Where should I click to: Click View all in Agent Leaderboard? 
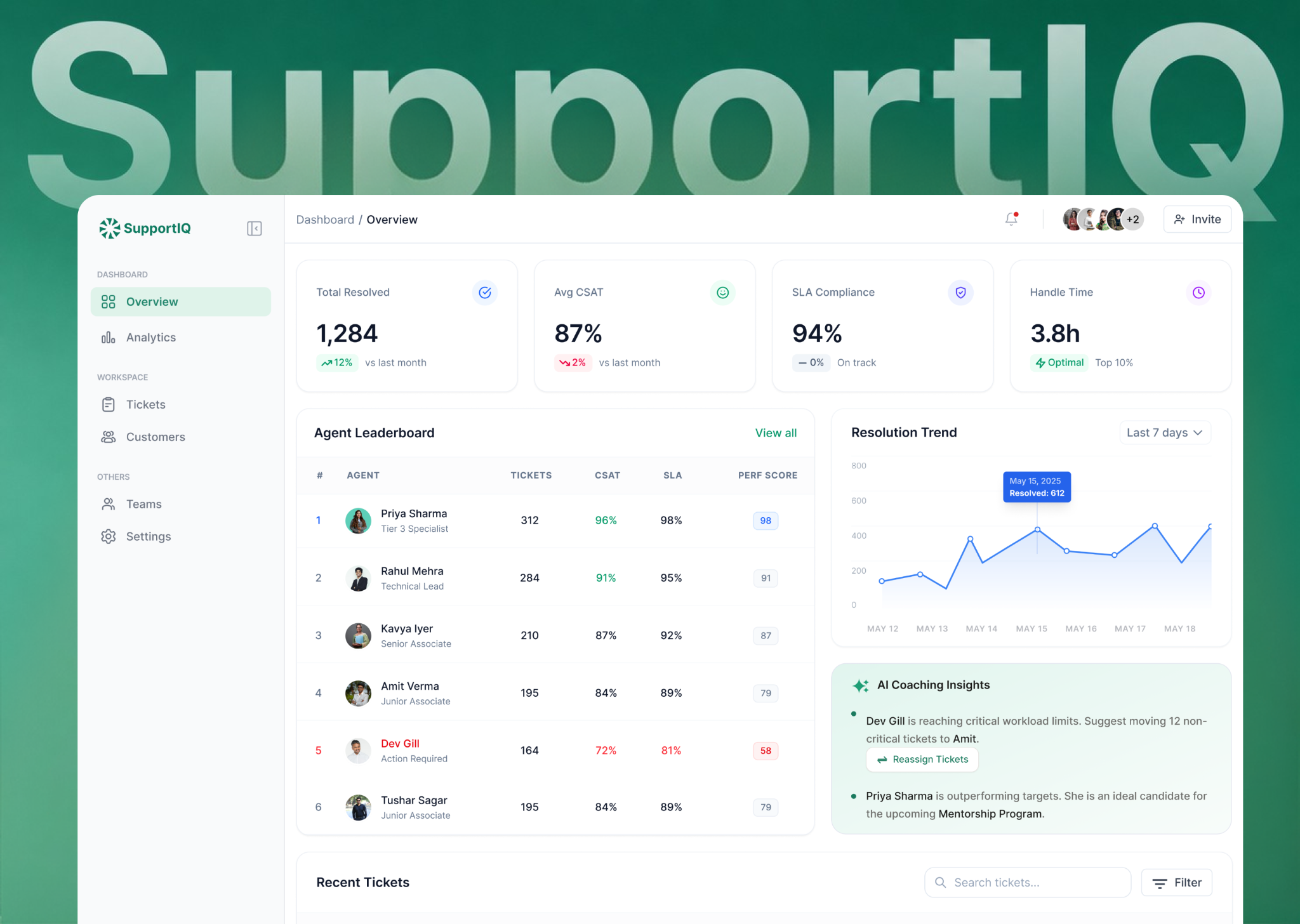pos(776,433)
